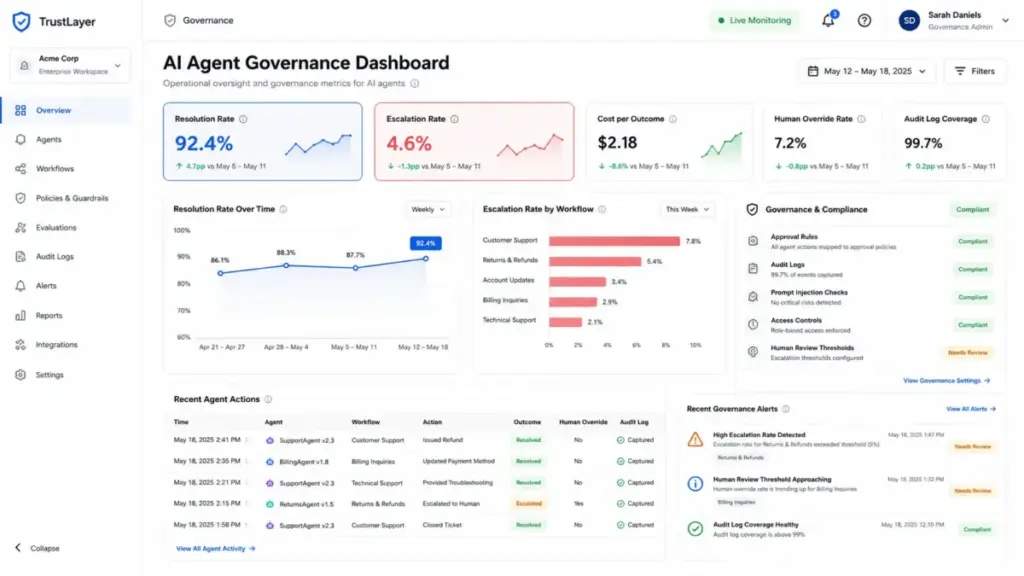Click the Customer Support escalation bar

(x=614, y=241)
